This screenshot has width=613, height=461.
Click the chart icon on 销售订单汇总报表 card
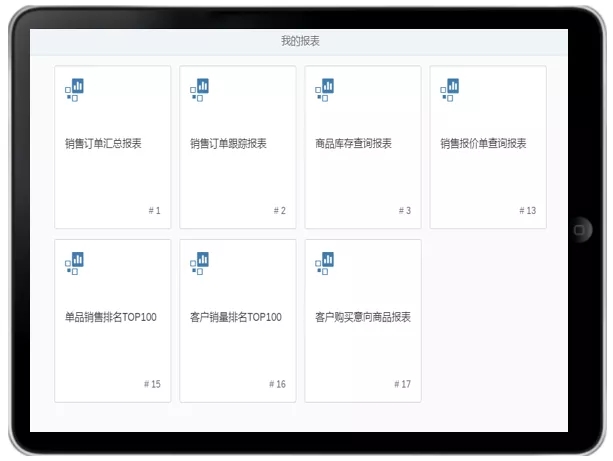(x=74, y=90)
